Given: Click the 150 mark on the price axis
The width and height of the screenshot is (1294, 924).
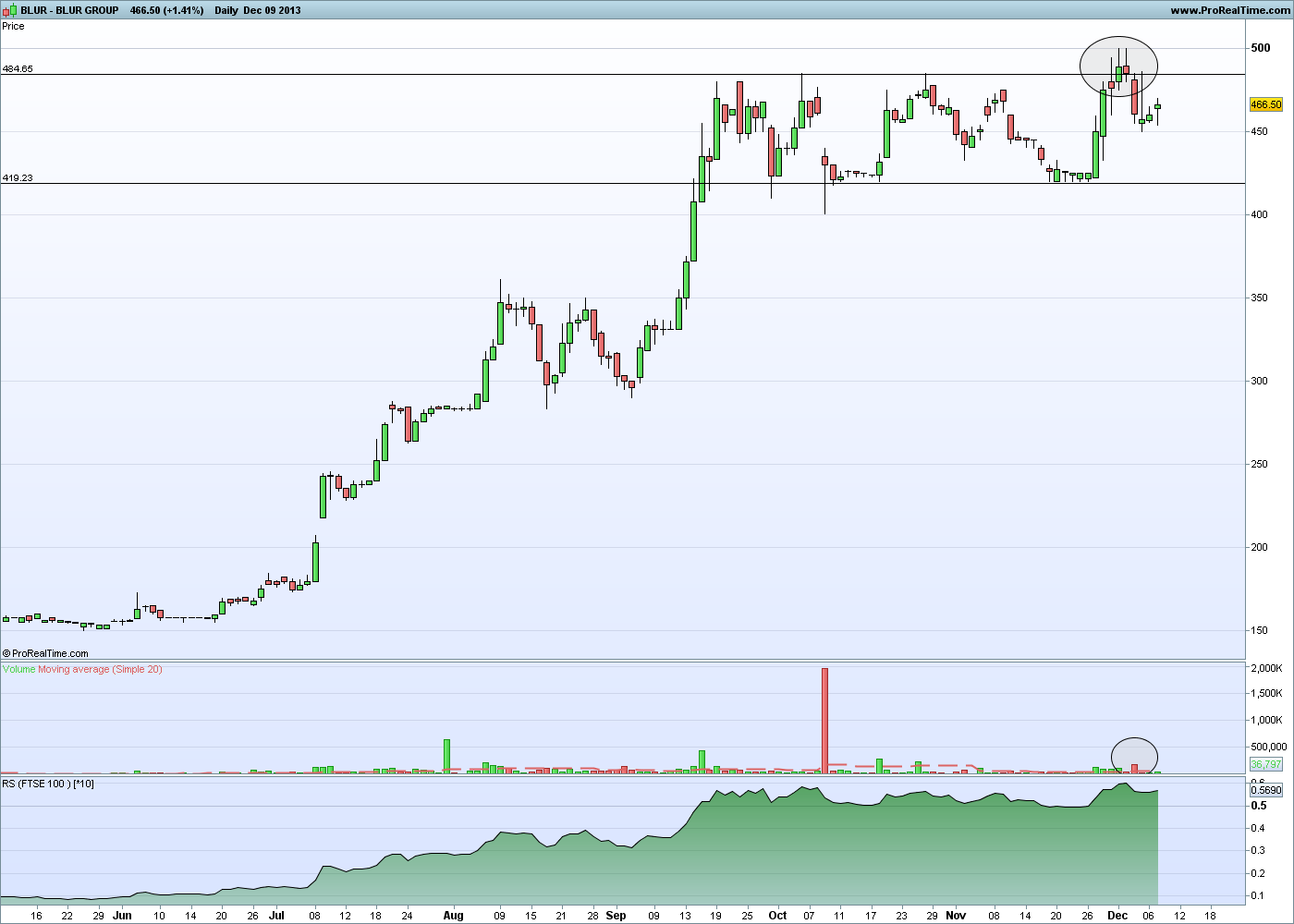Looking at the screenshot, I should (x=1260, y=630).
